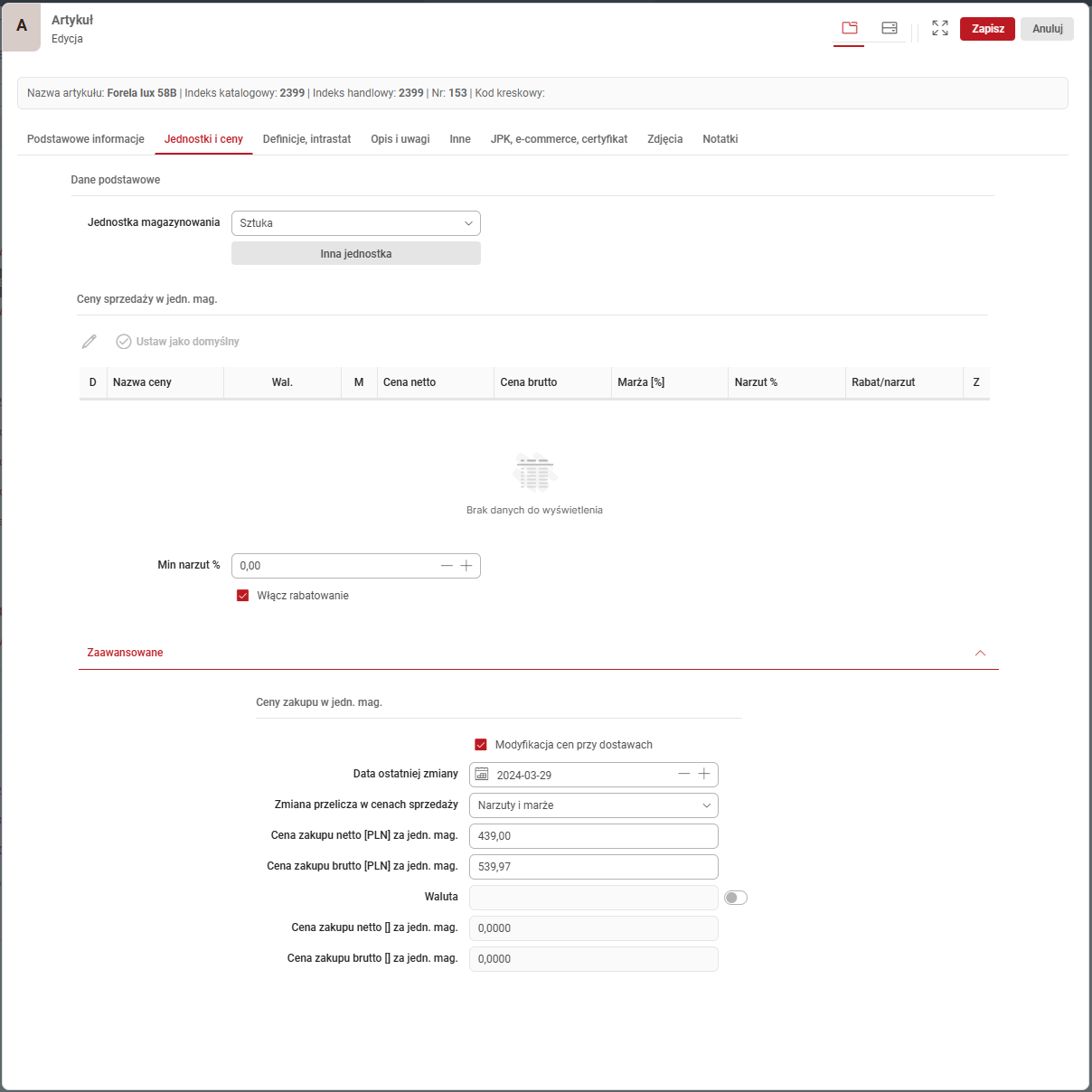Click the 'Cena zakupu netto [PLN]' field
Screen dimensions: 1092x1092
pyautogui.click(x=593, y=836)
